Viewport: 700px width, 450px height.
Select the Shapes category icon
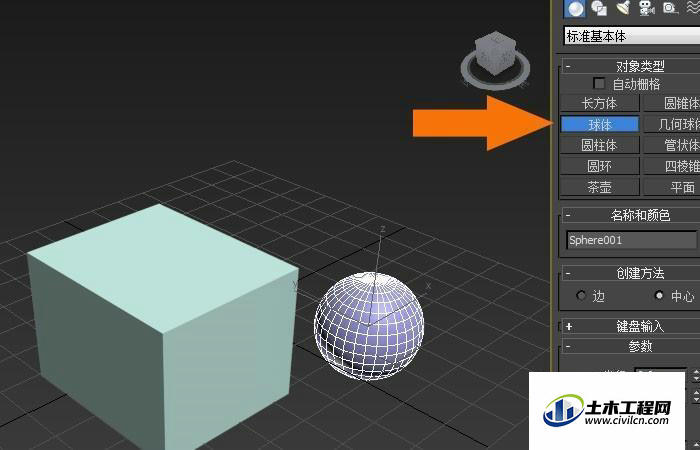[x=599, y=8]
